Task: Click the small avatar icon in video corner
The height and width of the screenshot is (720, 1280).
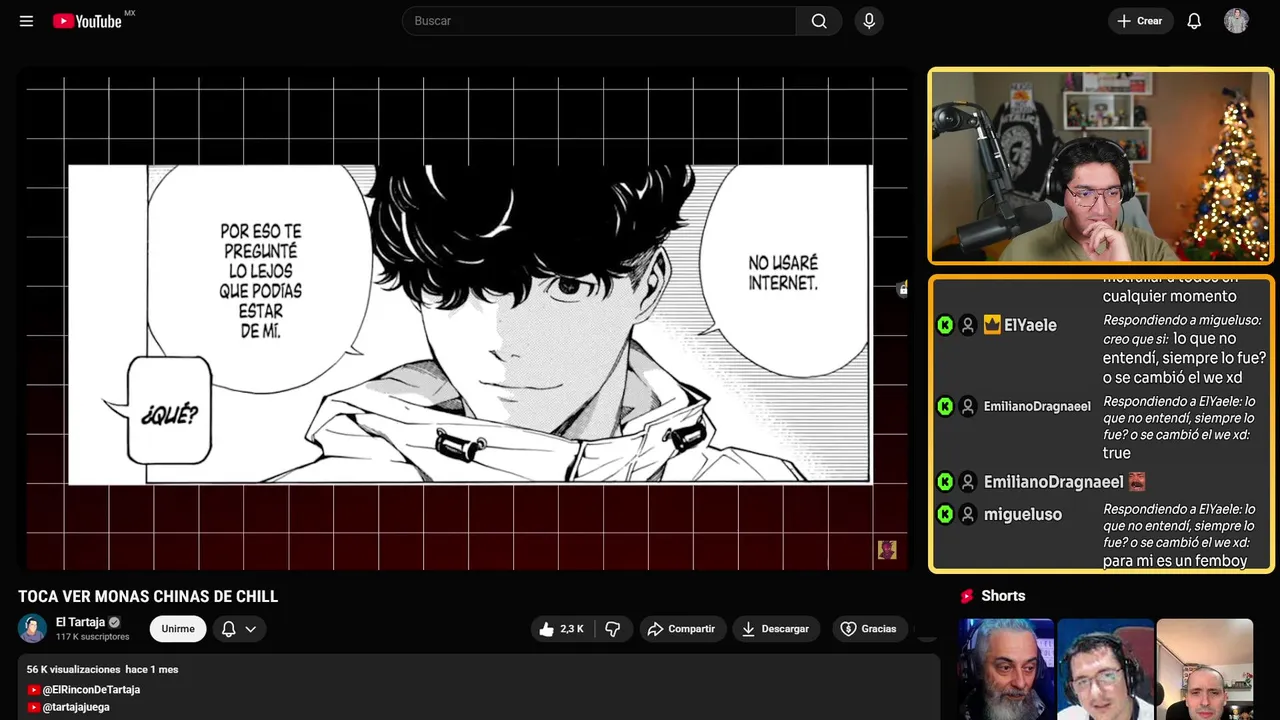Action: [887, 550]
